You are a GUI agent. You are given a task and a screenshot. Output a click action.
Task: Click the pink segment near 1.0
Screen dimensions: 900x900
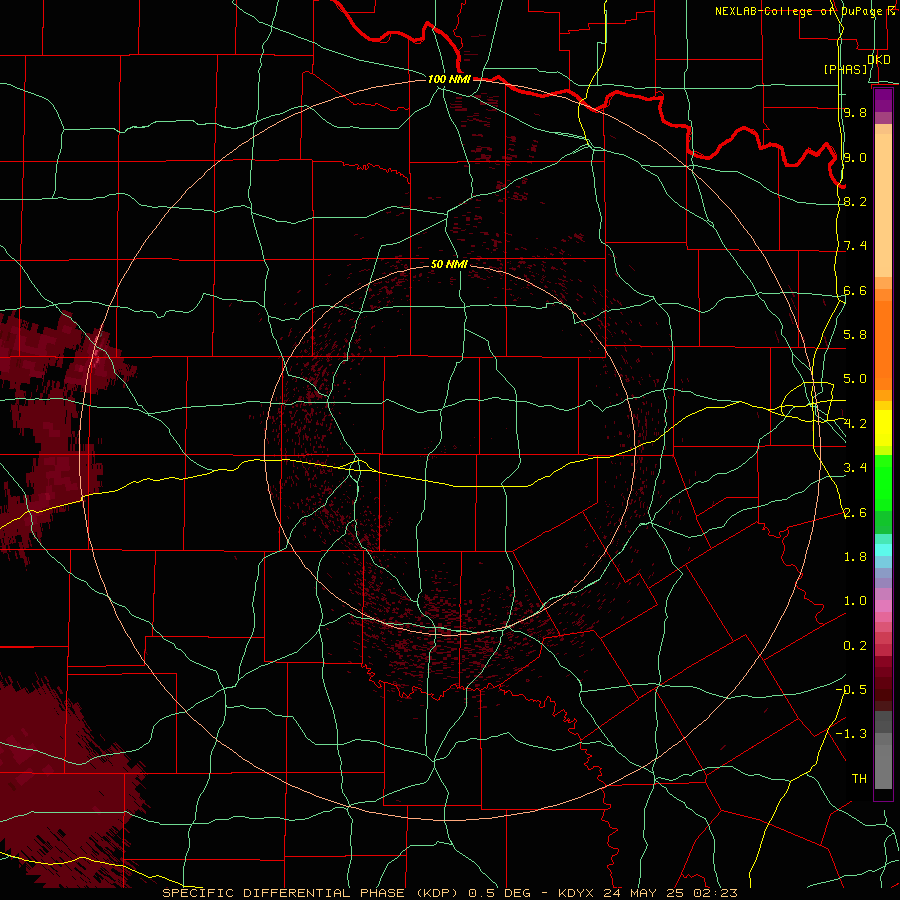coord(883,606)
